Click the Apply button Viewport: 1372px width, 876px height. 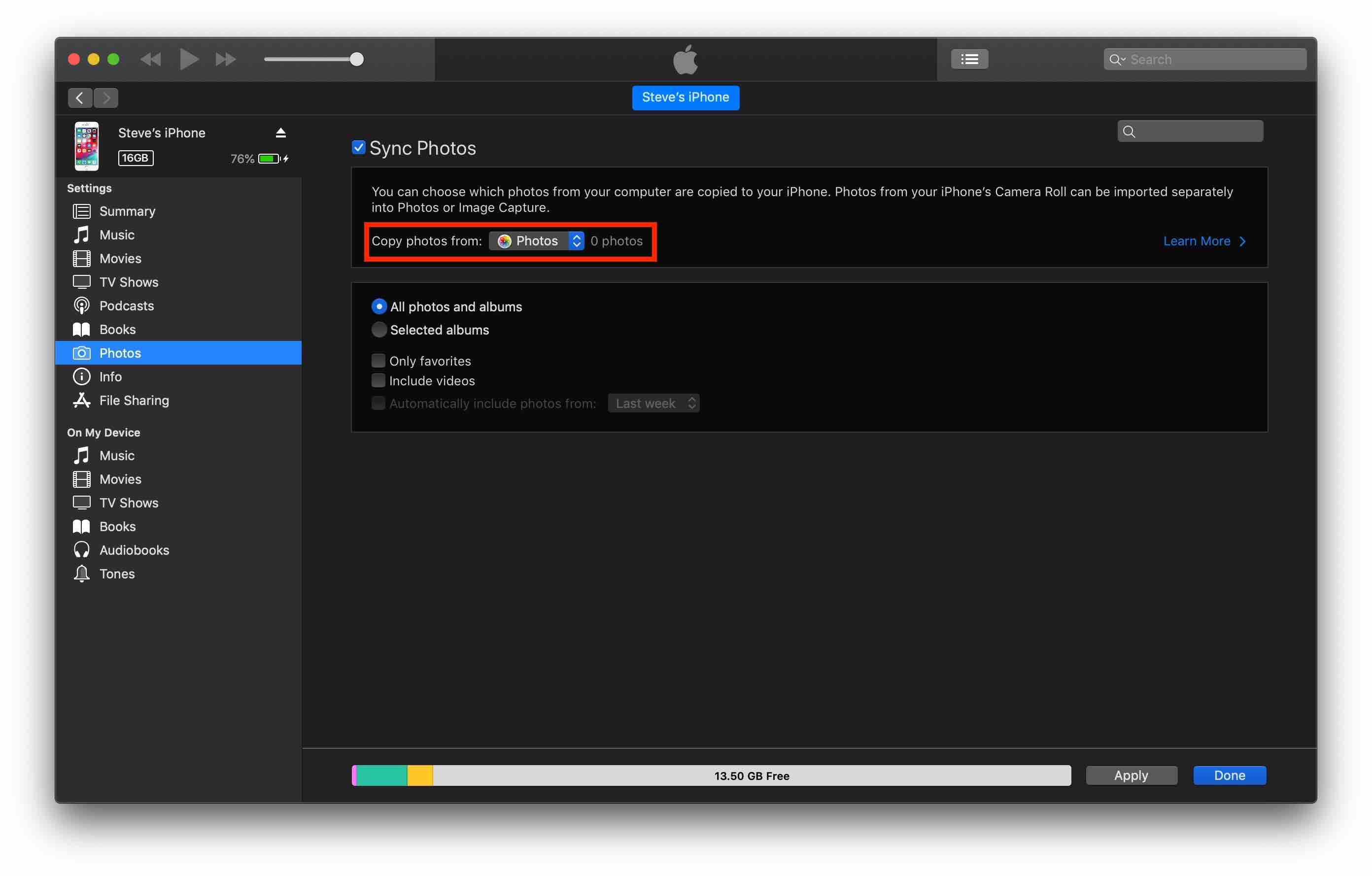tap(1131, 775)
